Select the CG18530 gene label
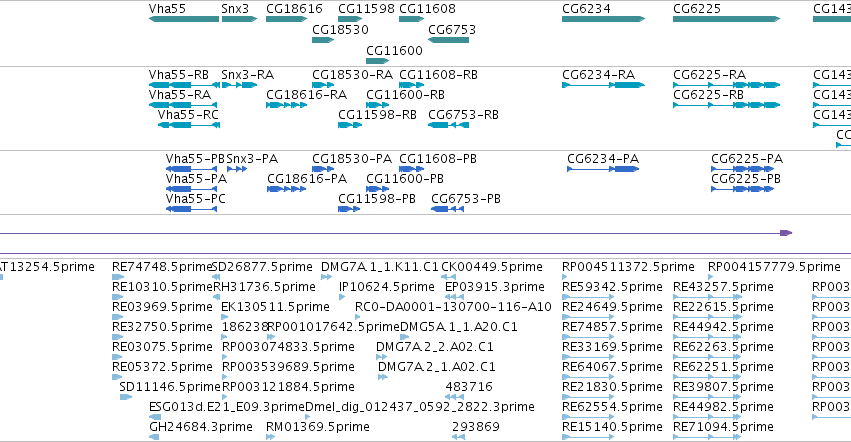The width and height of the screenshot is (851, 442). tap(340, 29)
